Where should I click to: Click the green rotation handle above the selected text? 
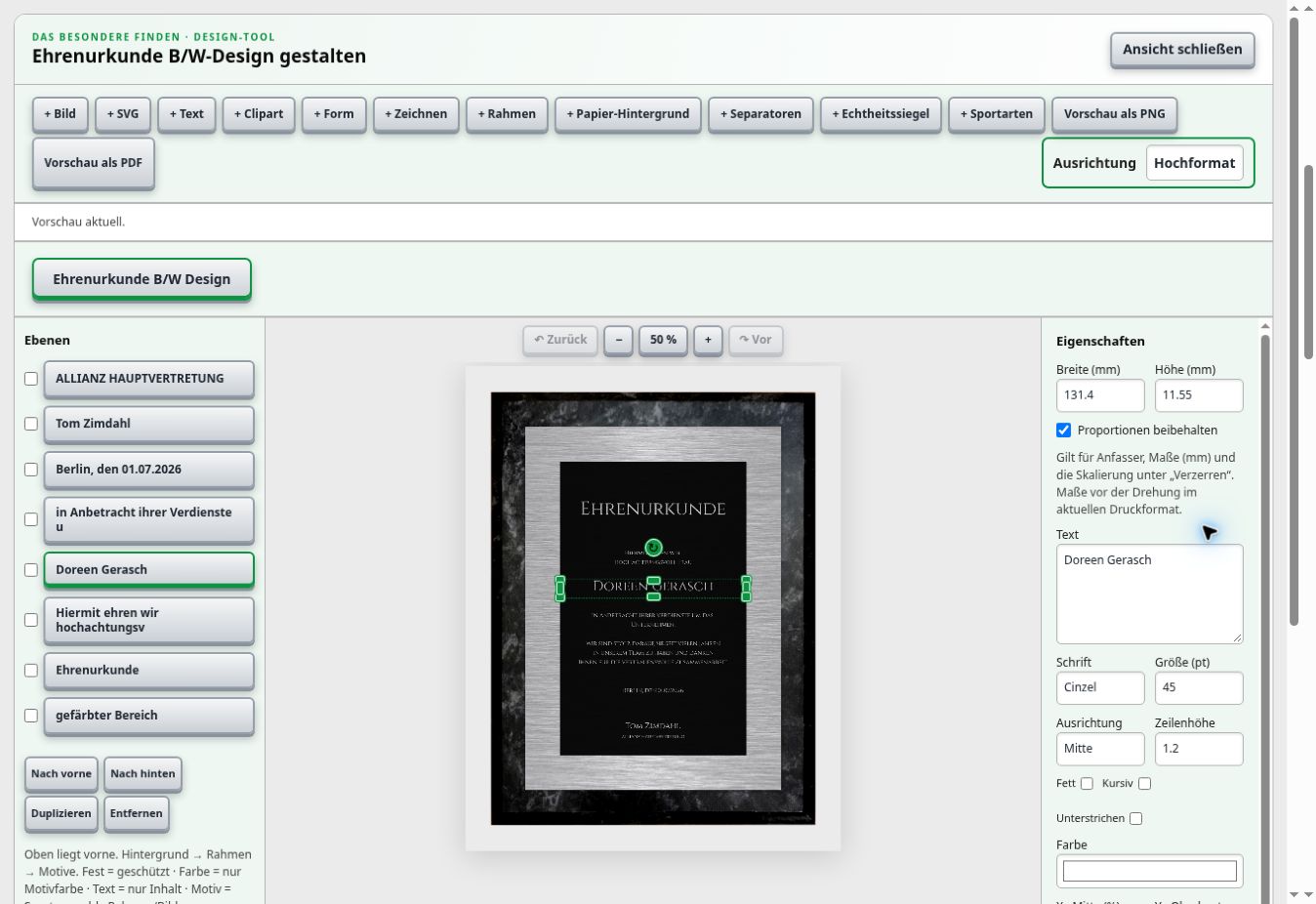[654, 548]
